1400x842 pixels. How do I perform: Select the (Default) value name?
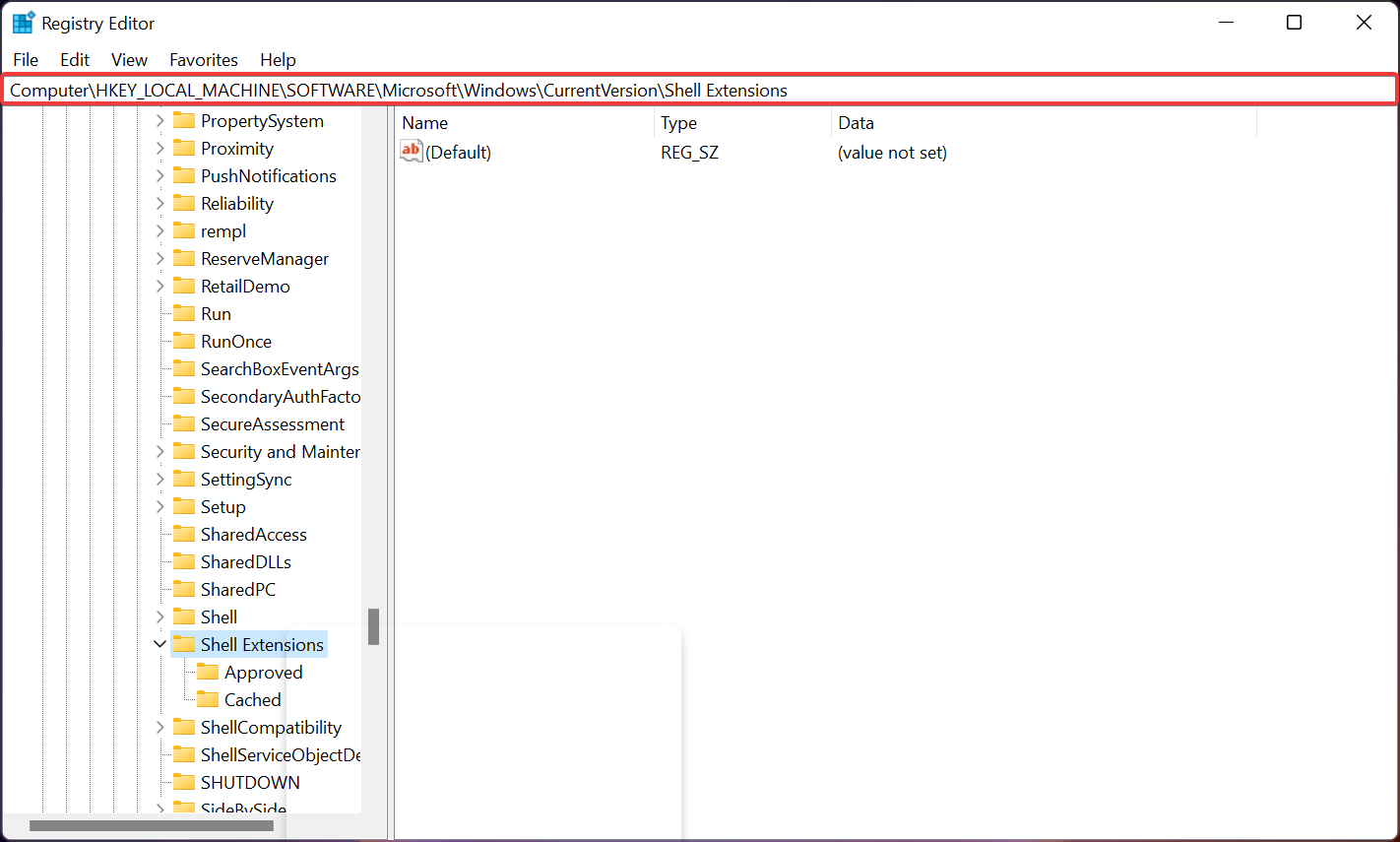[459, 153]
